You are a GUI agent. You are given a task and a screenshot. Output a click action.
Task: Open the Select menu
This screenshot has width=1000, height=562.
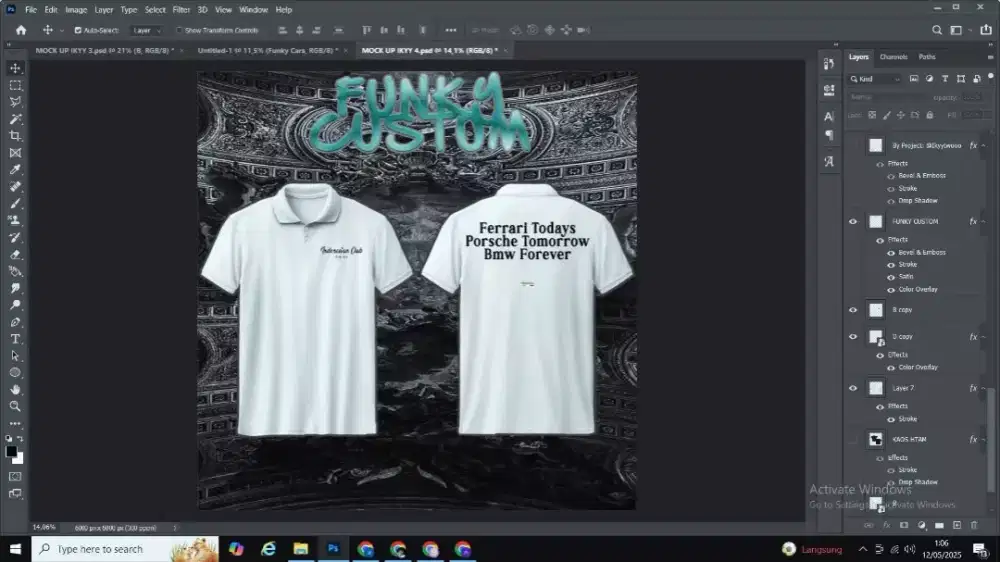155,10
